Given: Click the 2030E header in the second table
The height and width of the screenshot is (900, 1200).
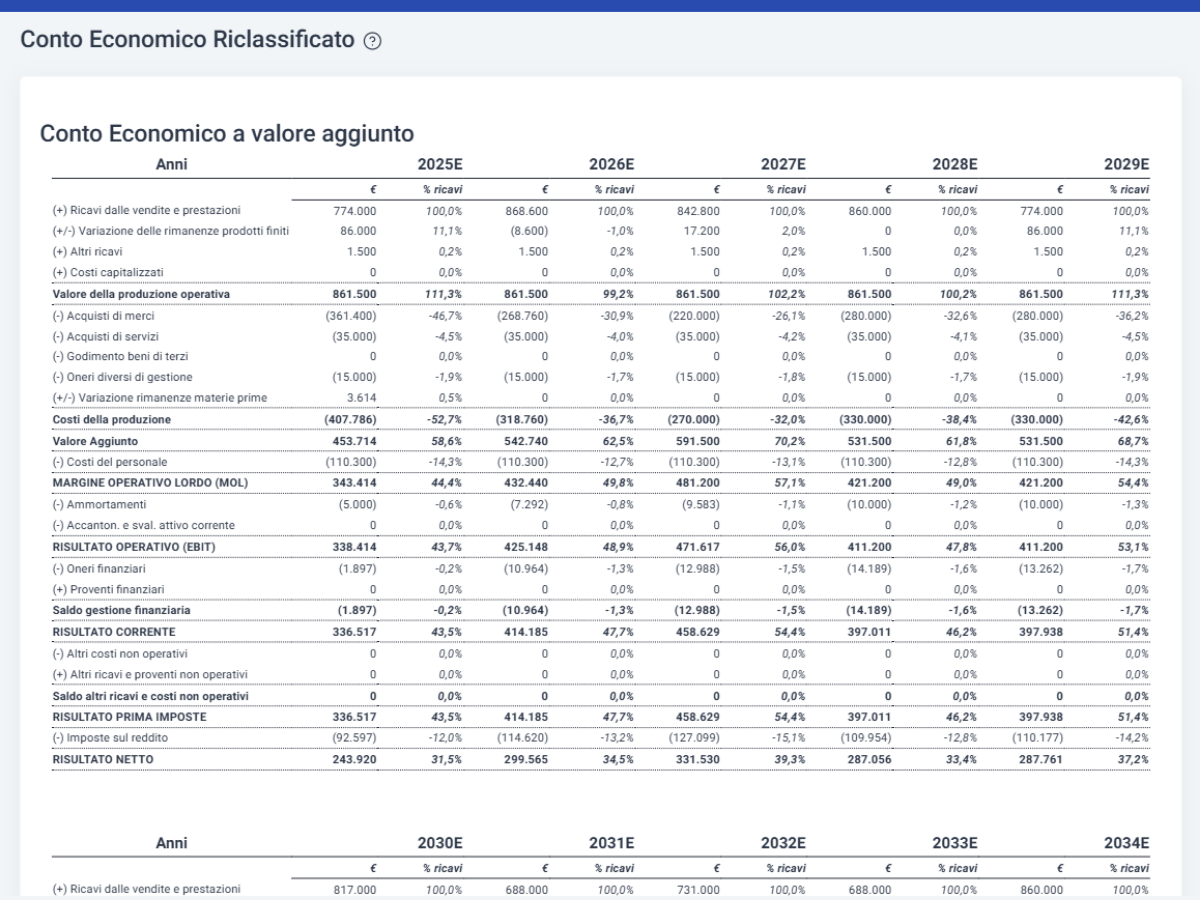Looking at the screenshot, I should click(440, 843).
